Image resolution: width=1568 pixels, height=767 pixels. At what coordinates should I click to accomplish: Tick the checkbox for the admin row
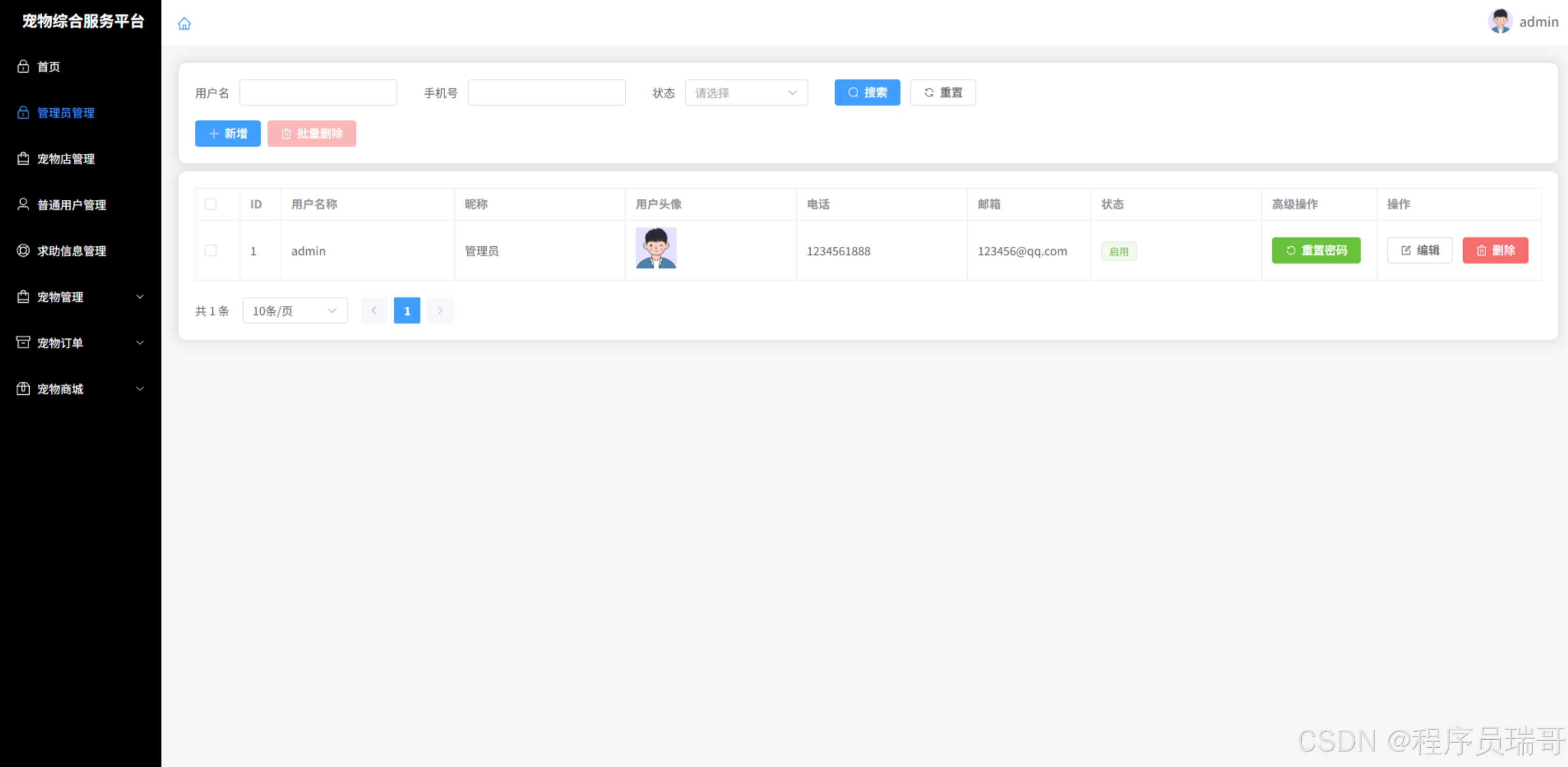point(210,250)
